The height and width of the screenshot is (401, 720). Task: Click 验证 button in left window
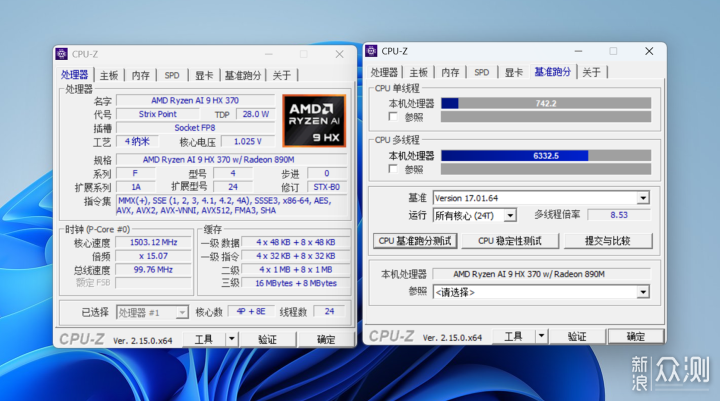(268, 339)
